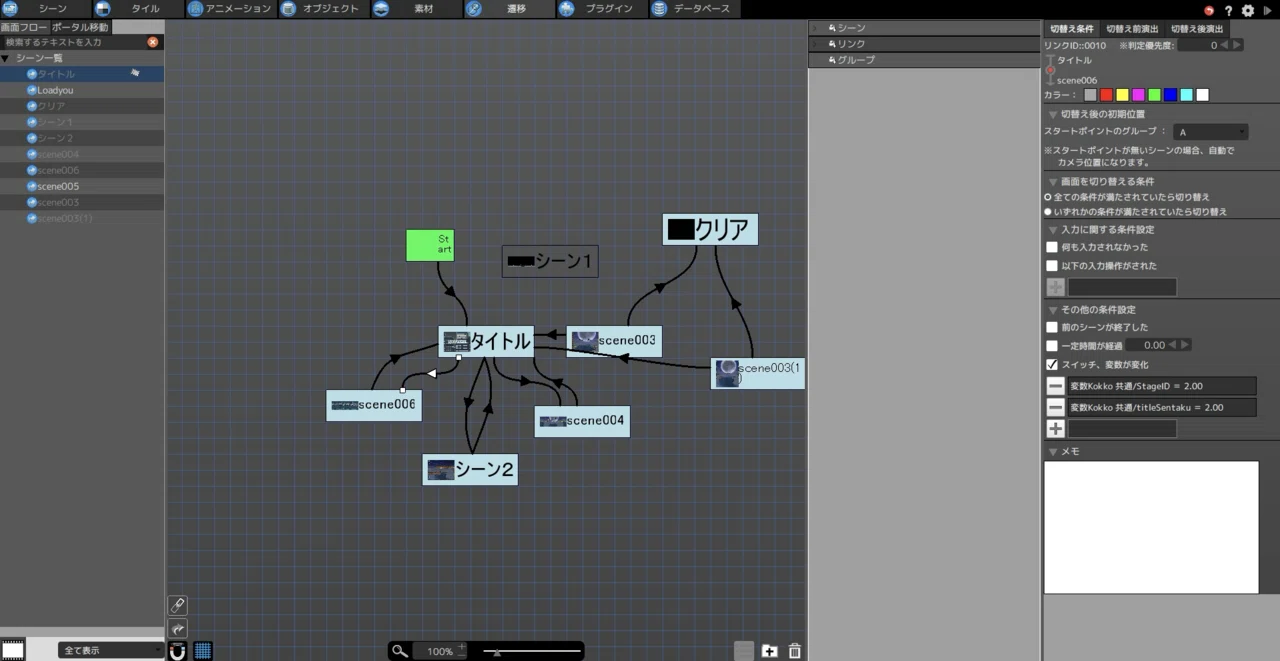Select the クリア node in flow
The height and width of the screenshot is (661, 1280).
(x=710, y=229)
